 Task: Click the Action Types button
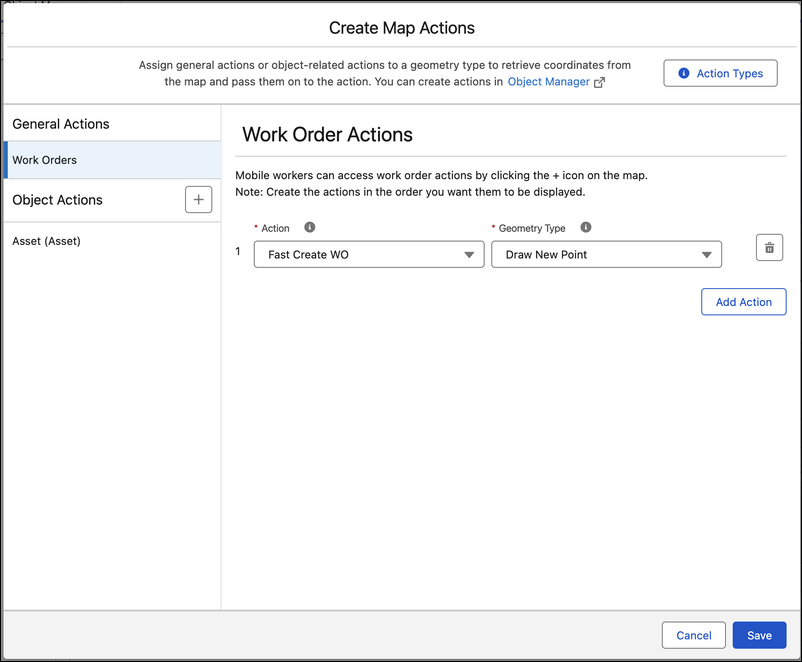pyautogui.click(x=720, y=73)
